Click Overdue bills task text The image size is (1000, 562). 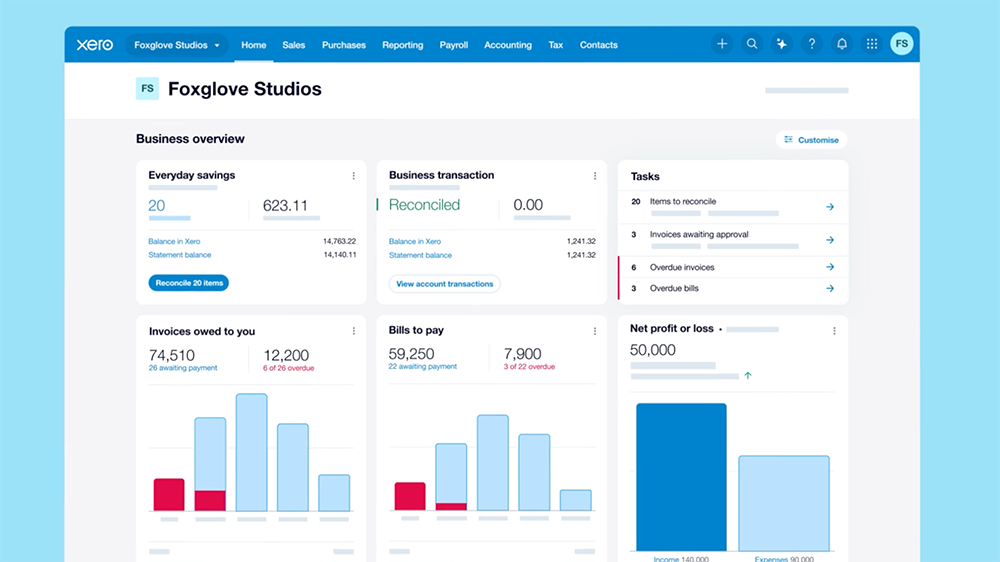click(x=673, y=288)
